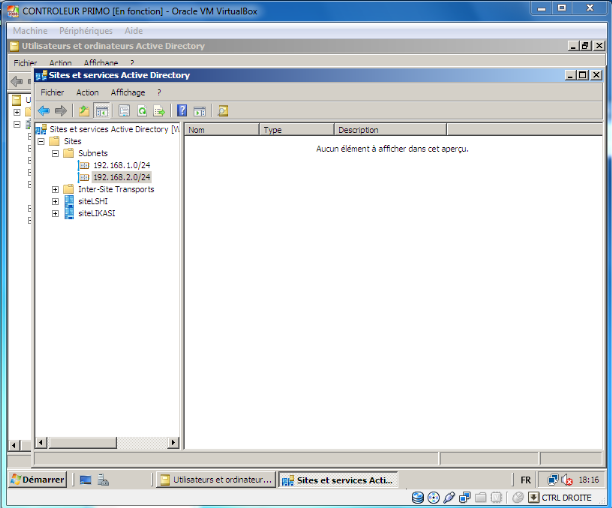Click the Show Desktop quick launch icon

coord(85,480)
